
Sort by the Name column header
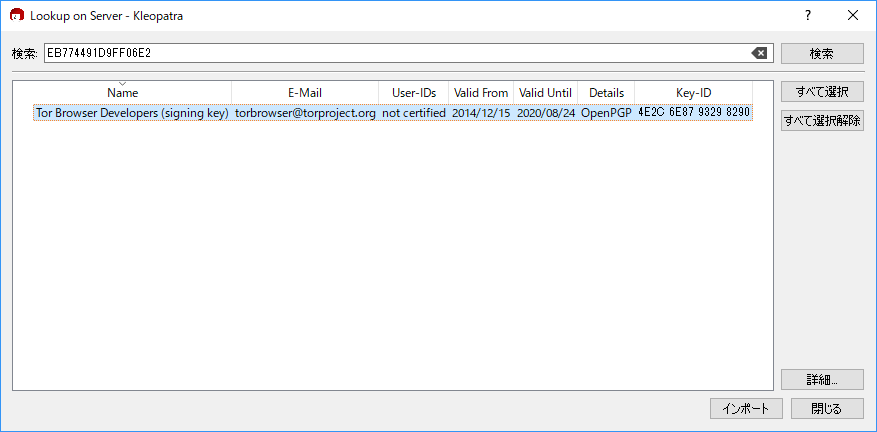[x=122, y=92]
